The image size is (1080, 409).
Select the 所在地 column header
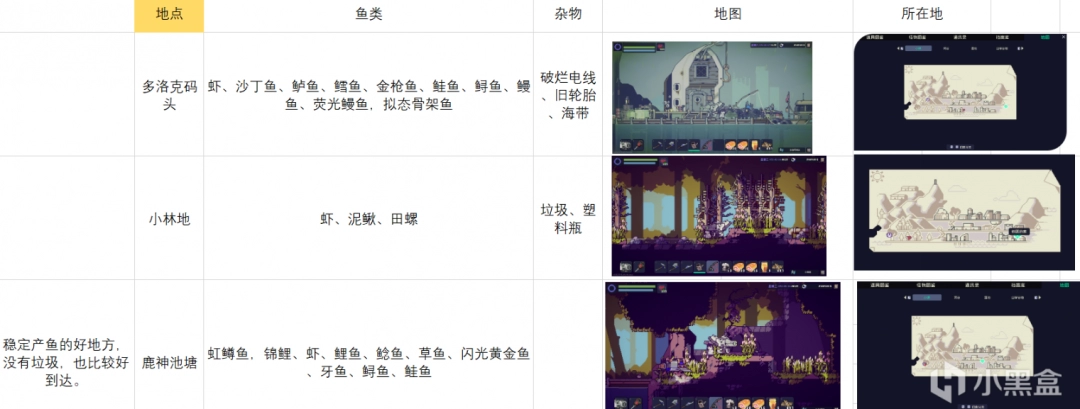click(x=922, y=15)
